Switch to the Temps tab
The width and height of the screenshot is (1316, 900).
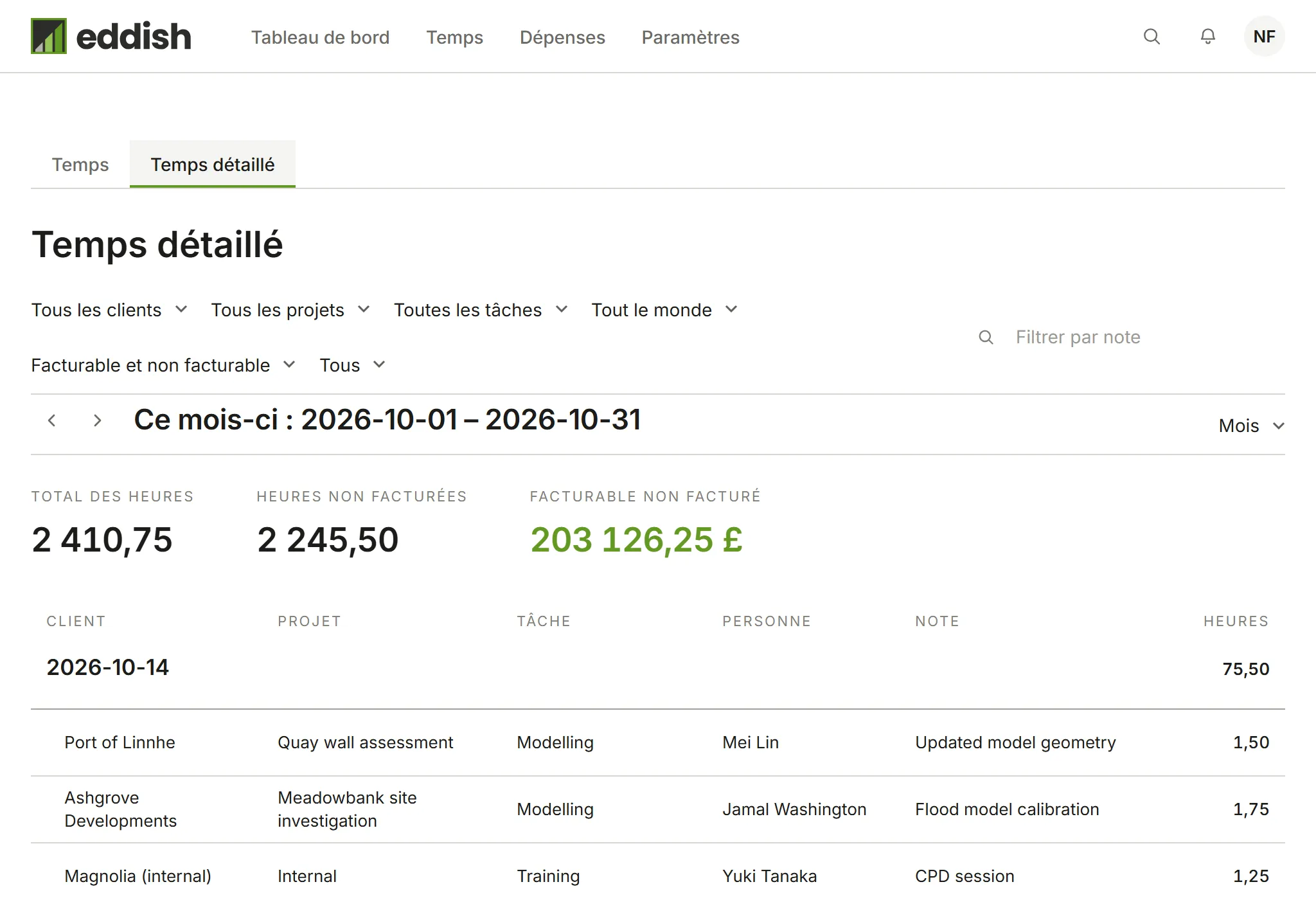[x=80, y=165]
